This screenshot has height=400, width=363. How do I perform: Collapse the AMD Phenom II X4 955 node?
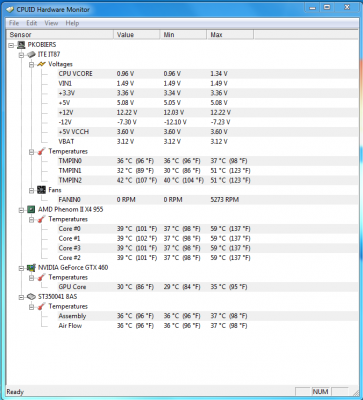22,210
